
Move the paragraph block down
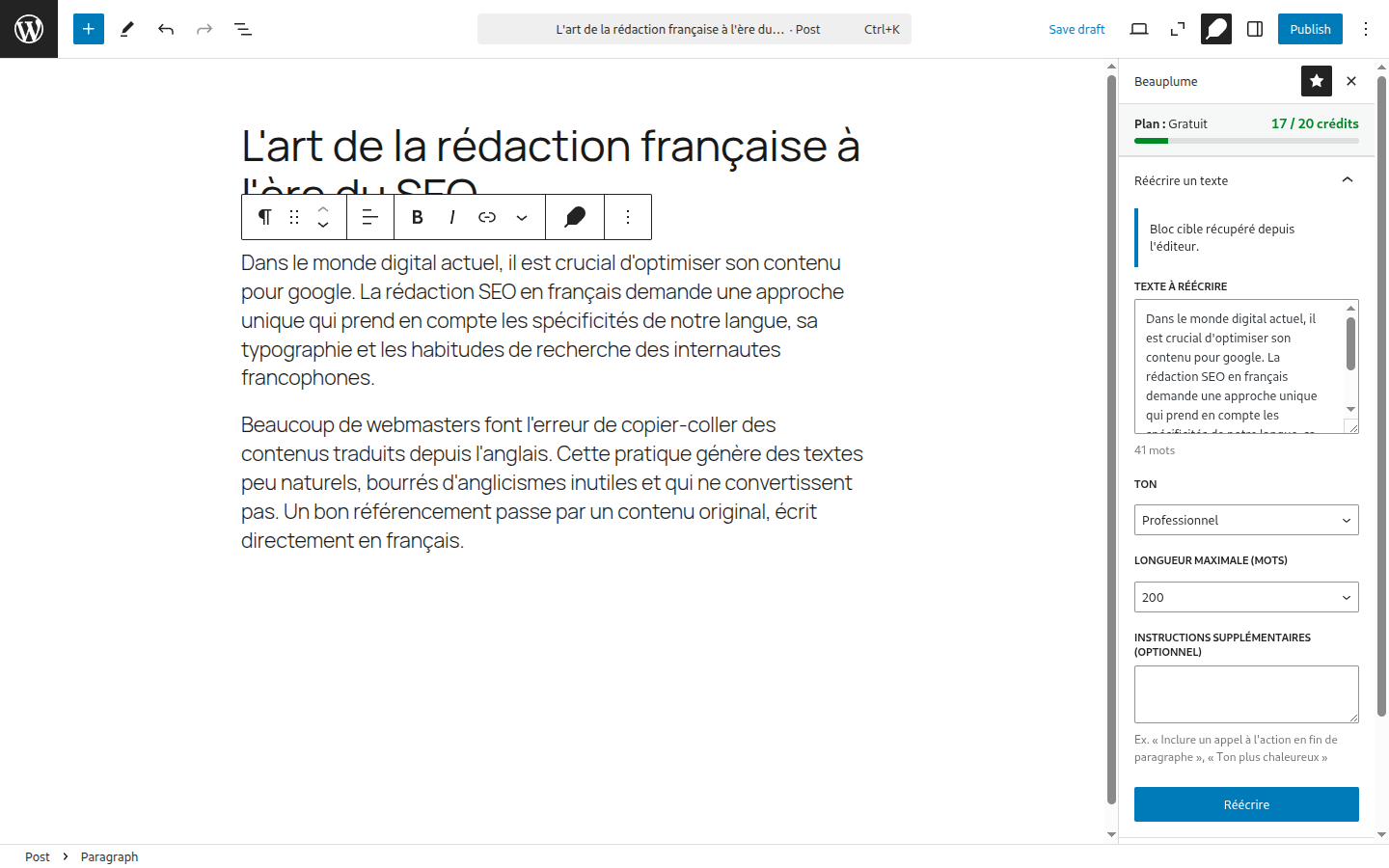coord(323,226)
